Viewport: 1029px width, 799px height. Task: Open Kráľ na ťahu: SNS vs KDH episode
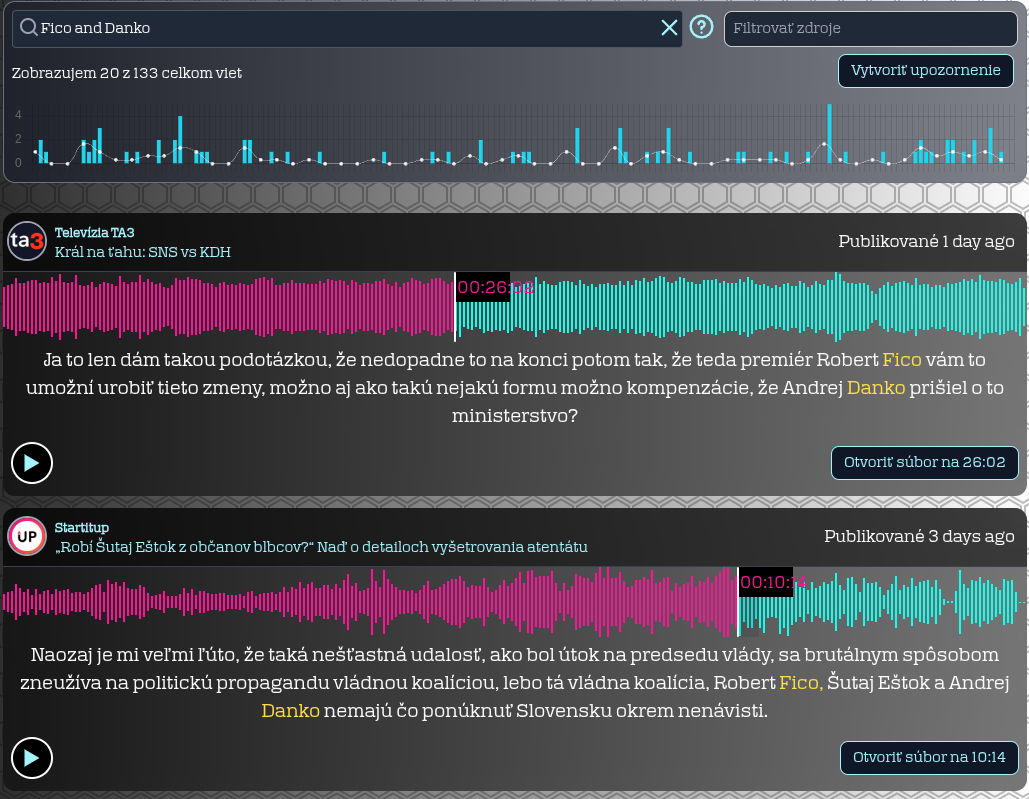click(x=142, y=252)
